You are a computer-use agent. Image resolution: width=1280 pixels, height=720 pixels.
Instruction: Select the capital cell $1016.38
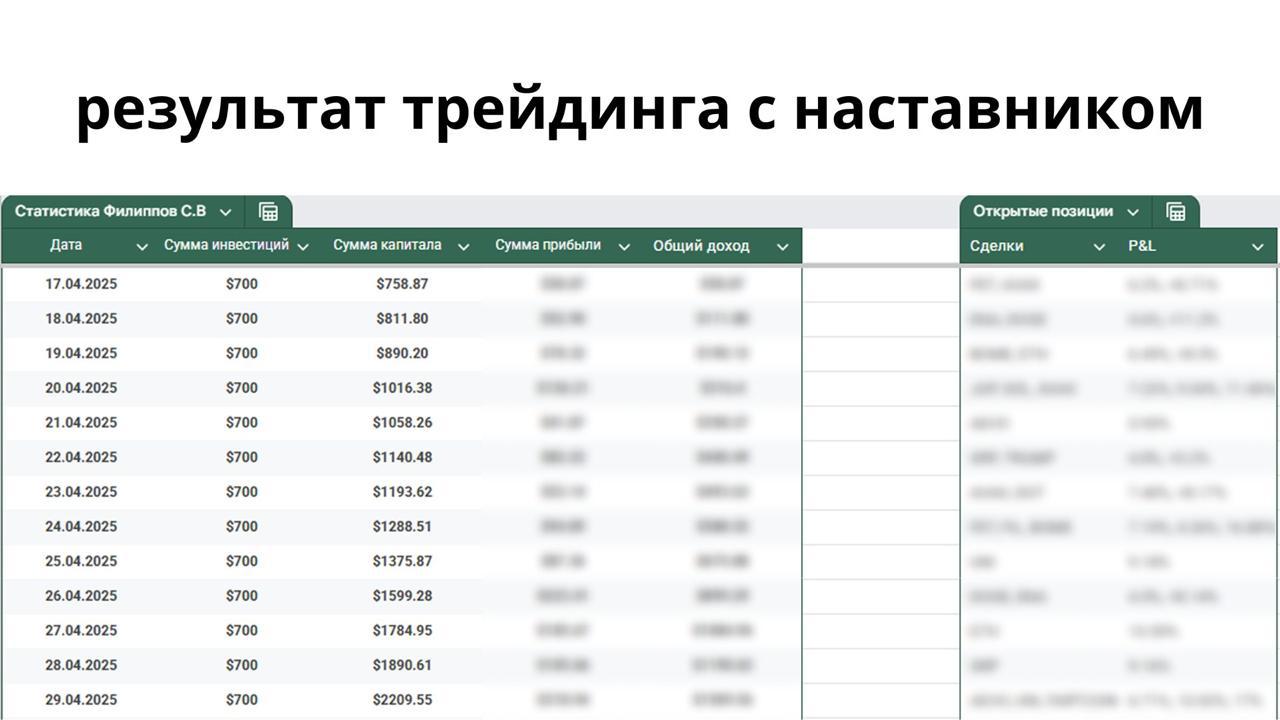[x=402, y=388]
